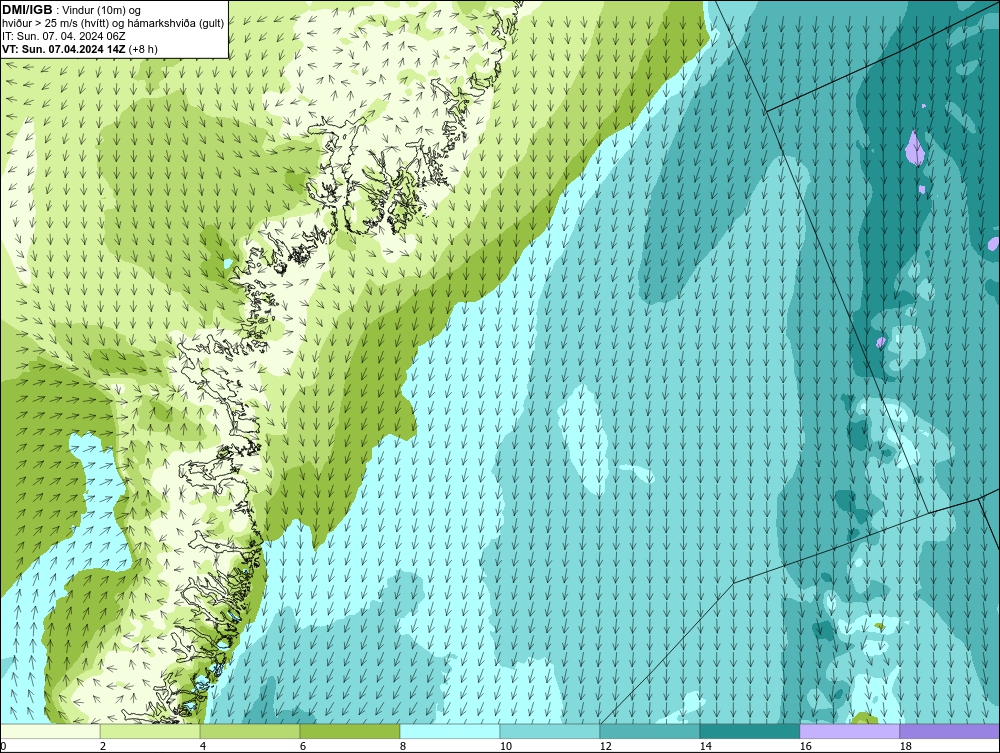Click the 6–8 m/s olive green legend swatch
The height and width of the screenshot is (753, 1000).
click(349, 731)
